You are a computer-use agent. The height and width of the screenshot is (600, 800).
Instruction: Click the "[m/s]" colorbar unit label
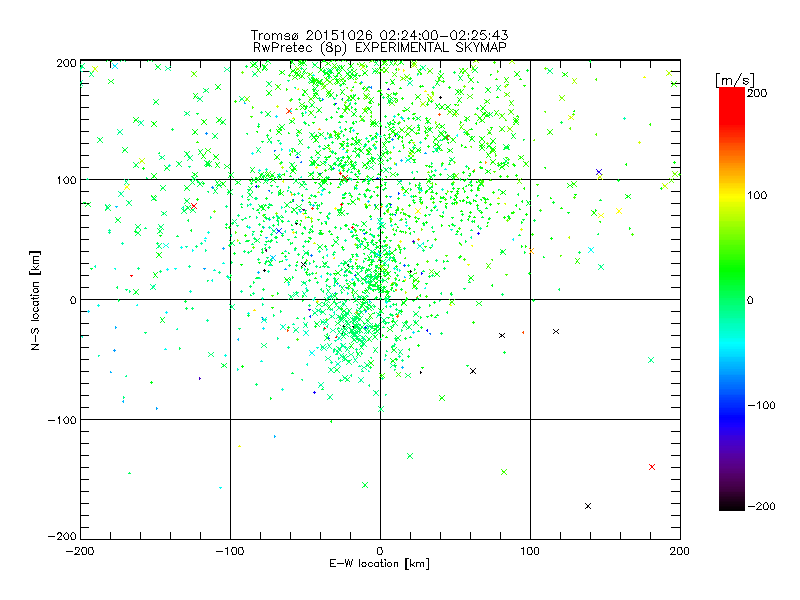coord(734,80)
